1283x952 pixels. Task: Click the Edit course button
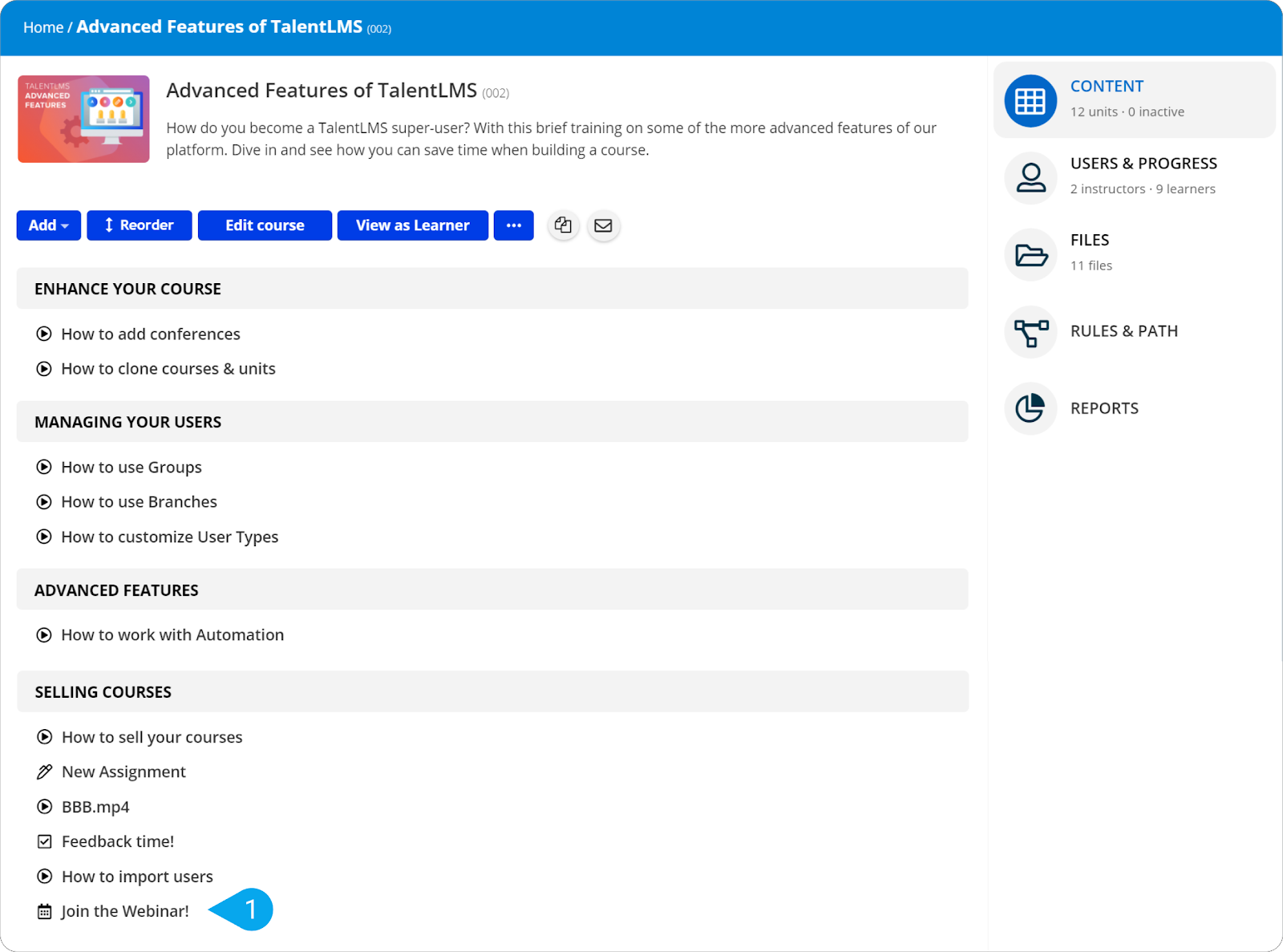(265, 225)
